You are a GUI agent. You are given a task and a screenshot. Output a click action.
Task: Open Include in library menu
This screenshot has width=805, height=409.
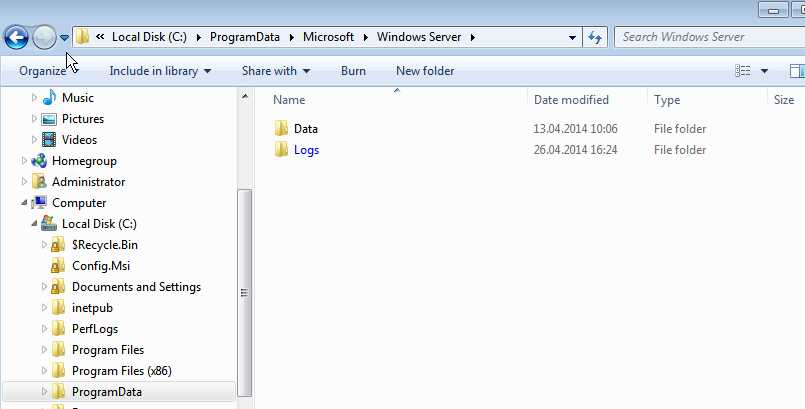pos(160,71)
